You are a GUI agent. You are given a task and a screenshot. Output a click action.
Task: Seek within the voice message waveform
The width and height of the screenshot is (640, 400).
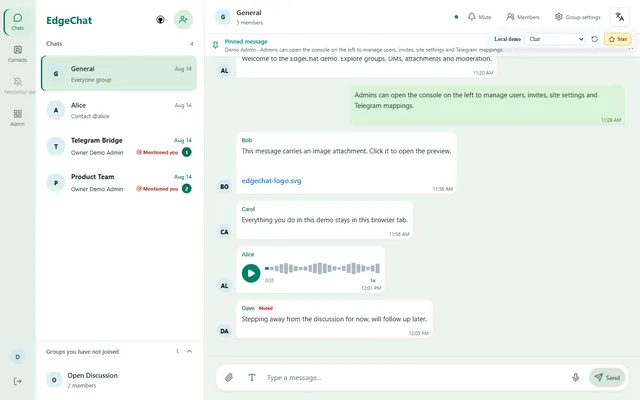click(322, 268)
